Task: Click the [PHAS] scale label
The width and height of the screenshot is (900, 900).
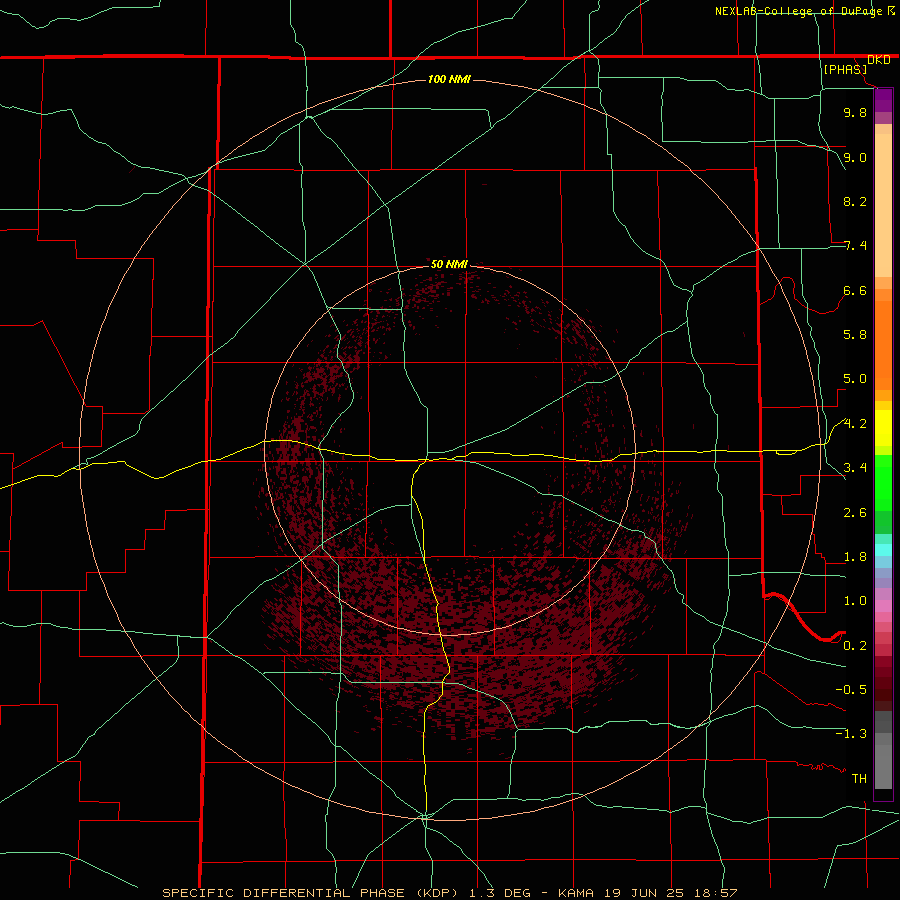Action: [x=845, y=69]
